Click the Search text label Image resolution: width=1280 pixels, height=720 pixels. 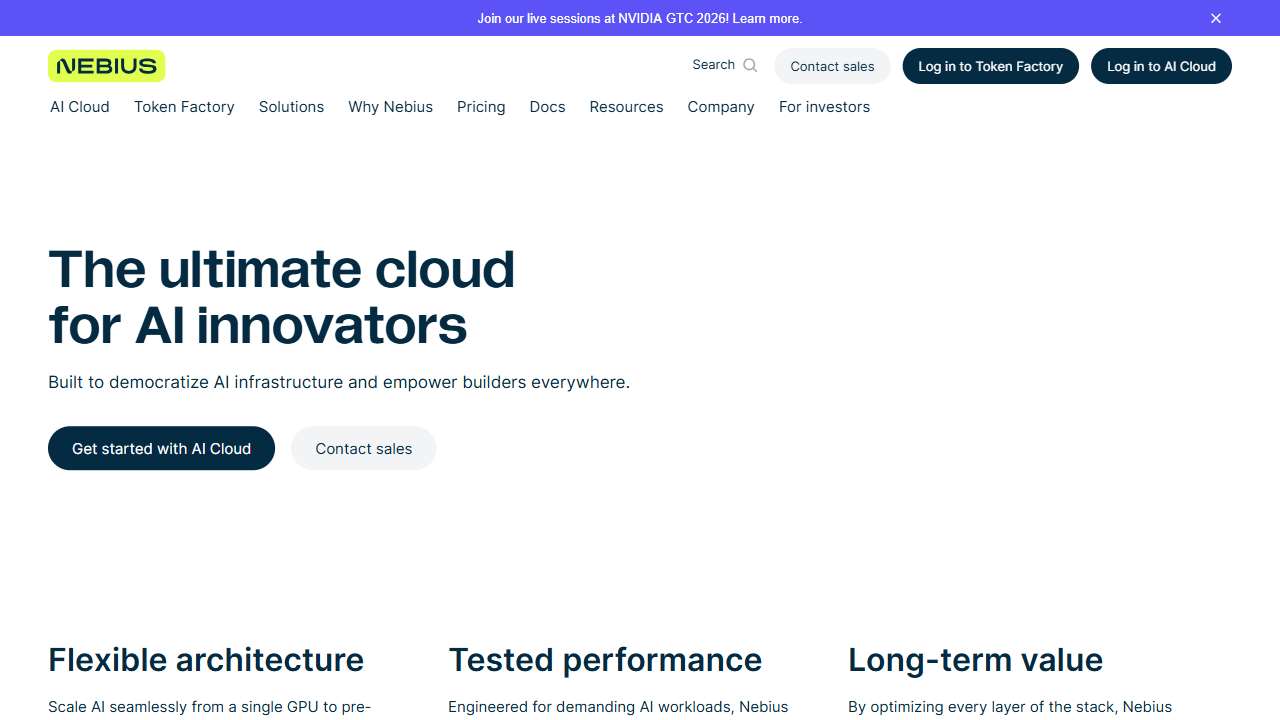click(713, 64)
